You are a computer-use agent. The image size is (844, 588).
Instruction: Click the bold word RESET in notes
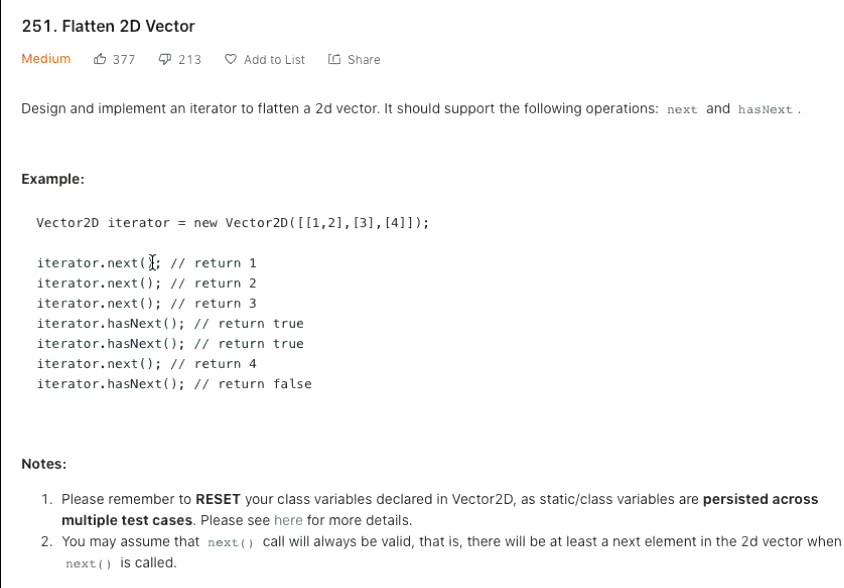click(x=218, y=499)
